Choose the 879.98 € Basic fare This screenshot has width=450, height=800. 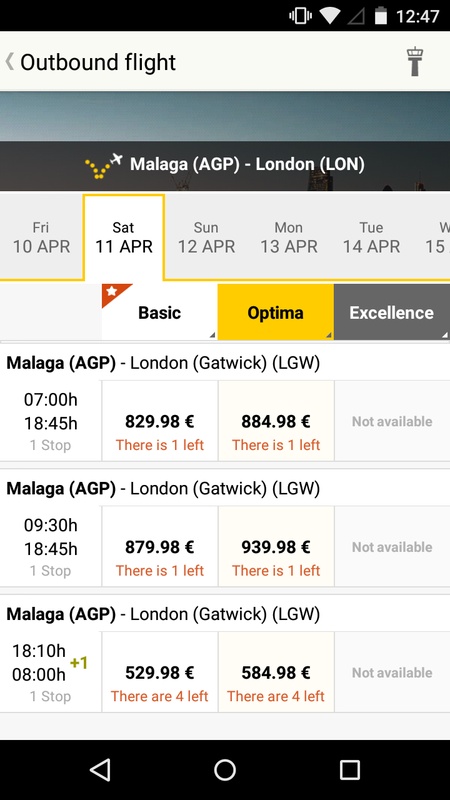(160, 546)
